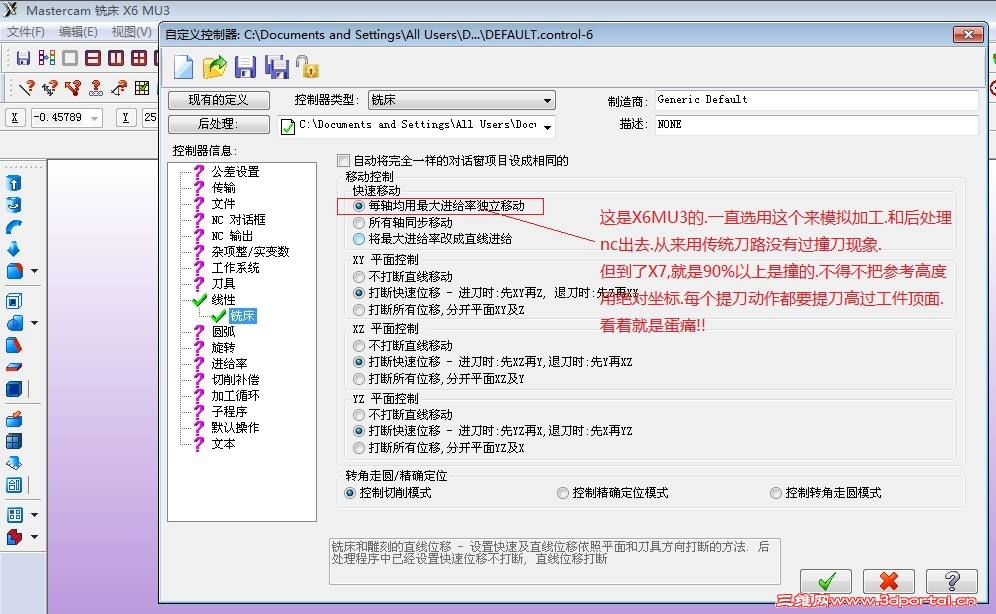Viewport: 996px width, 614px height.
Task: Select 进给率 in the controller tree
Action: [x=229, y=363]
